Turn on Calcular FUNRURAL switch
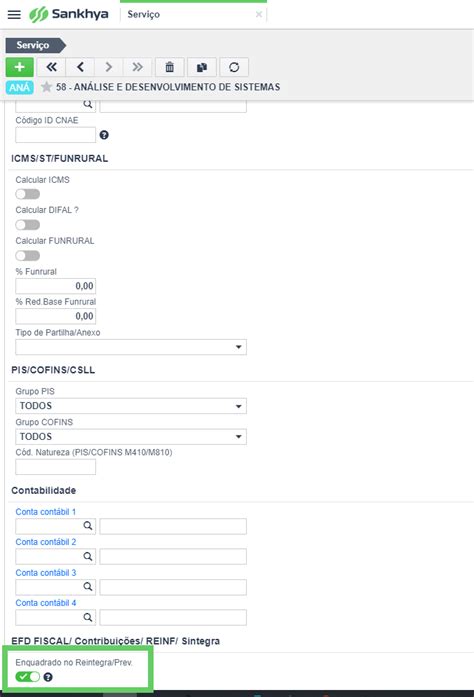This screenshot has height=697, width=474. click(28, 256)
